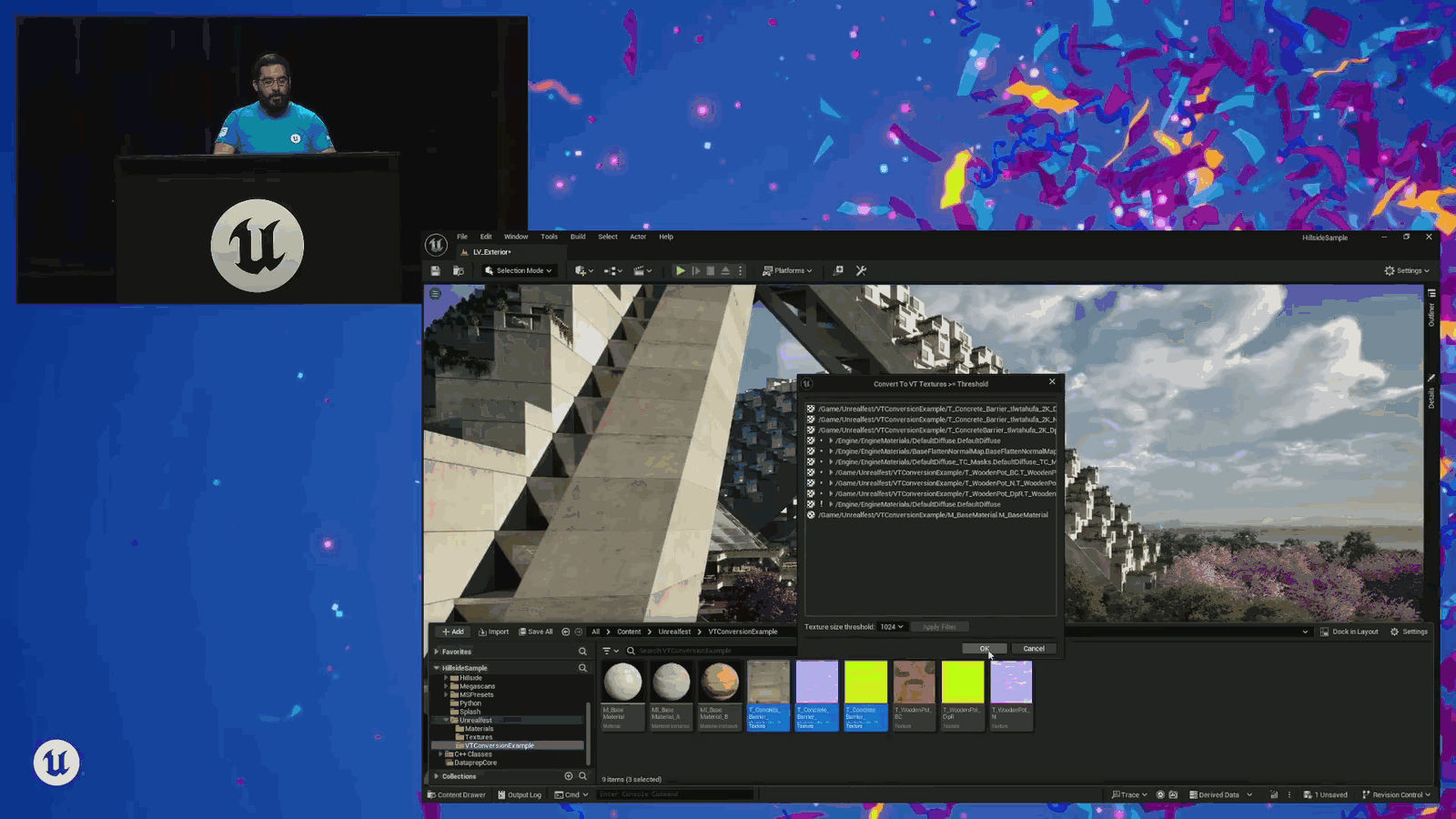Click the Add button in Content Browser

pos(452,632)
